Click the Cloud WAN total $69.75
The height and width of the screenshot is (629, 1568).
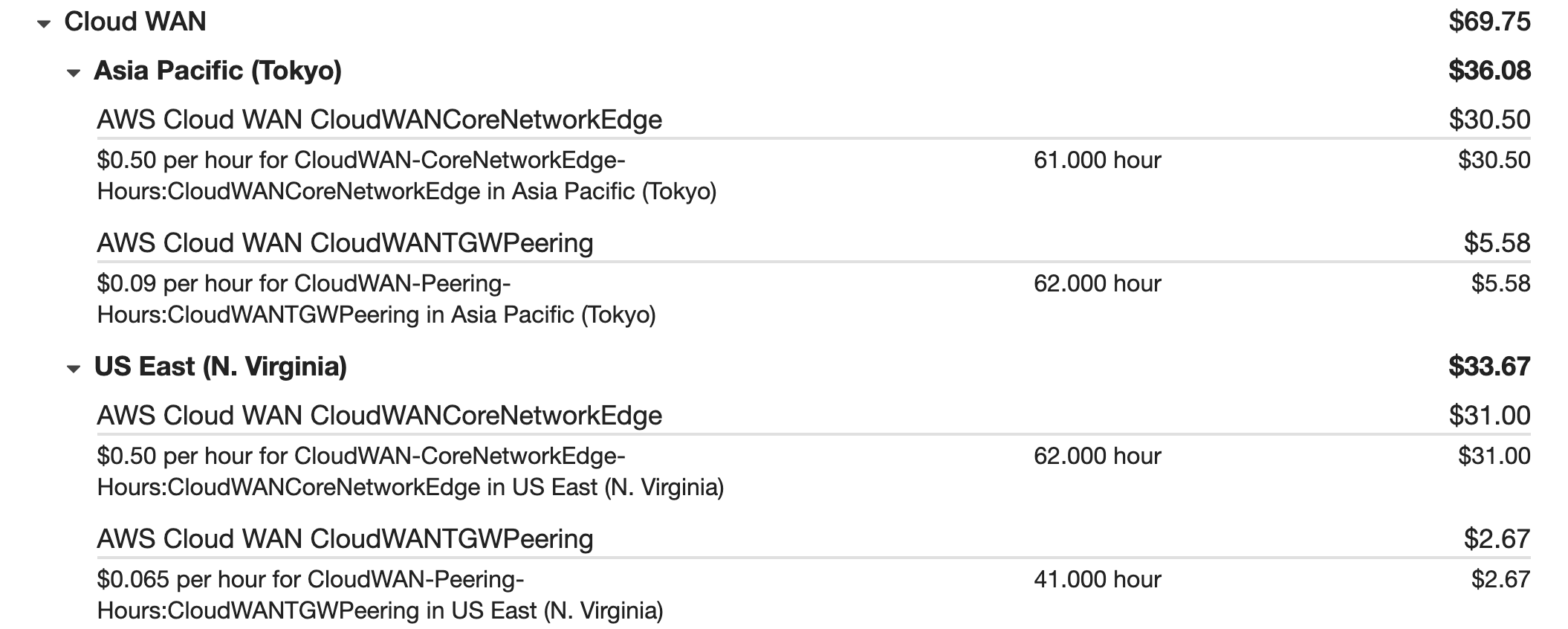[1489, 22]
